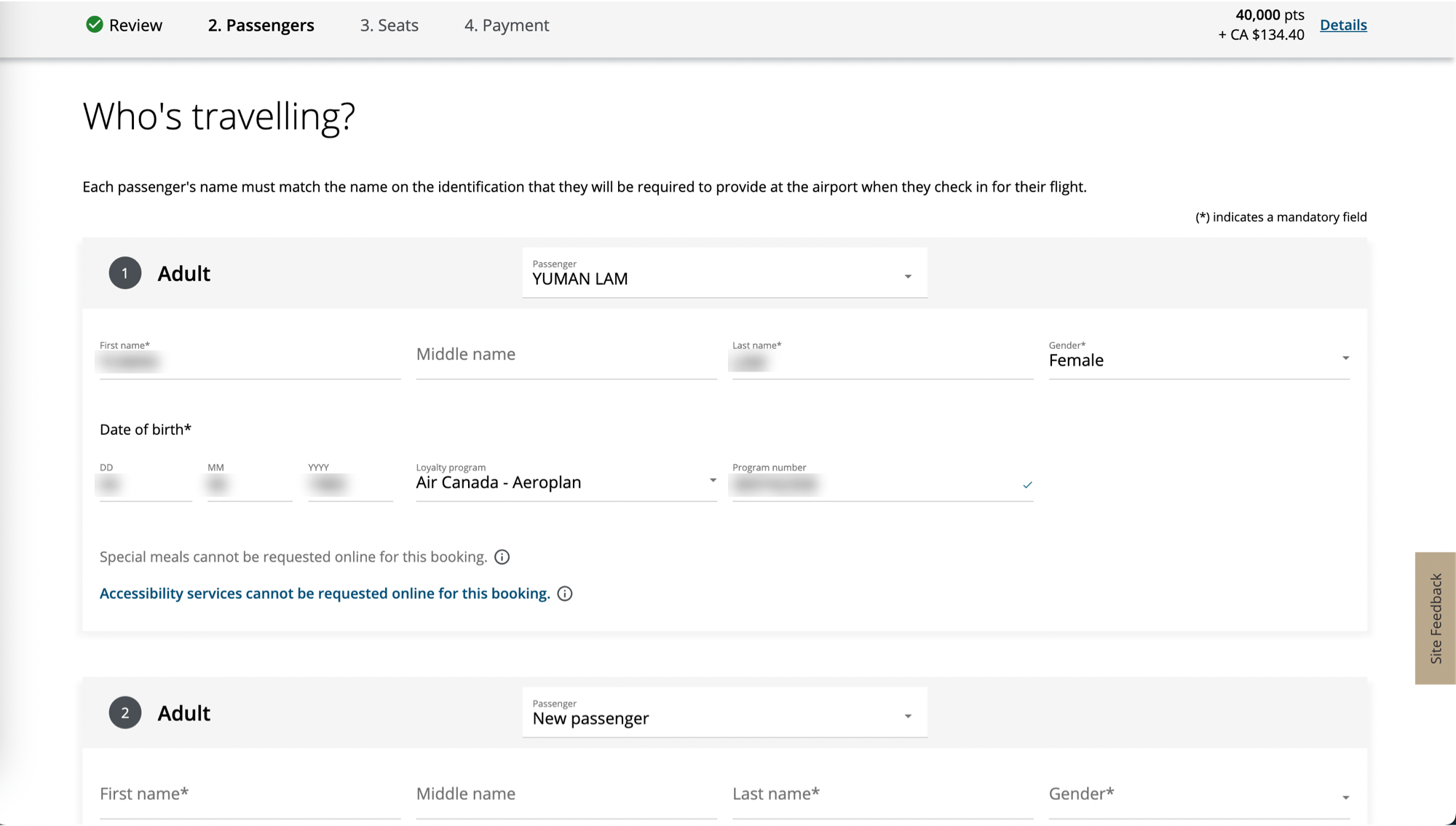Click the accessibility services info icon
The width and height of the screenshot is (1456, 826).
tap(565, 594)
